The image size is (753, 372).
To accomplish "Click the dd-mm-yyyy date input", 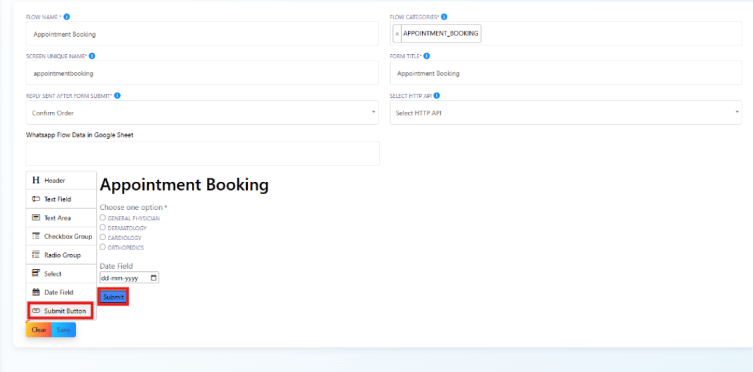I will tap(129, 278).
